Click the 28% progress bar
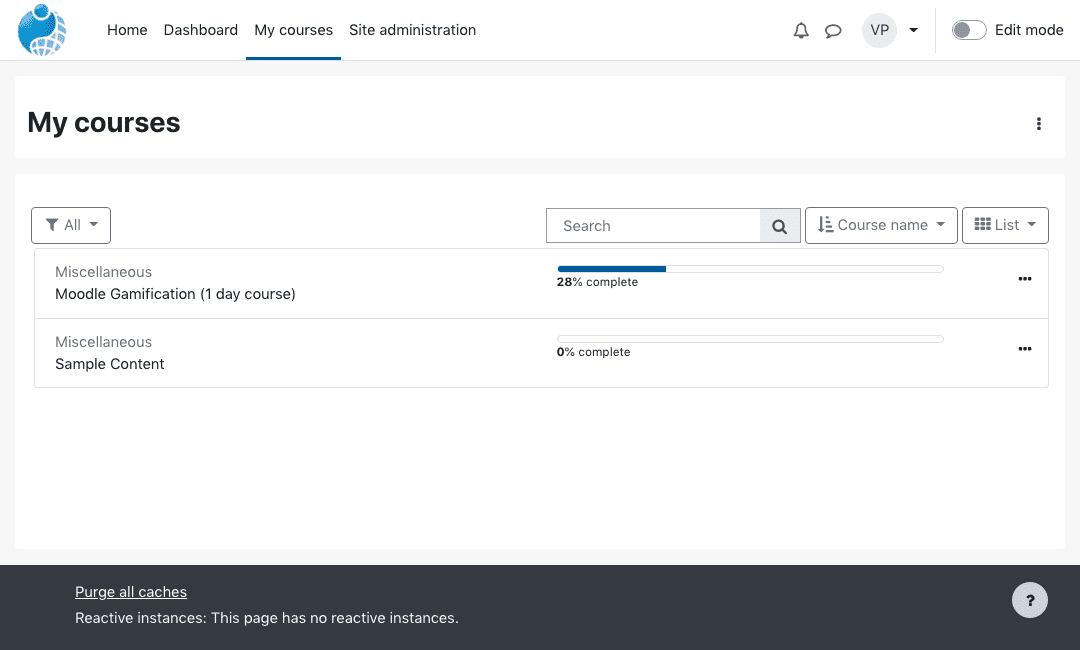 point(750,269)
